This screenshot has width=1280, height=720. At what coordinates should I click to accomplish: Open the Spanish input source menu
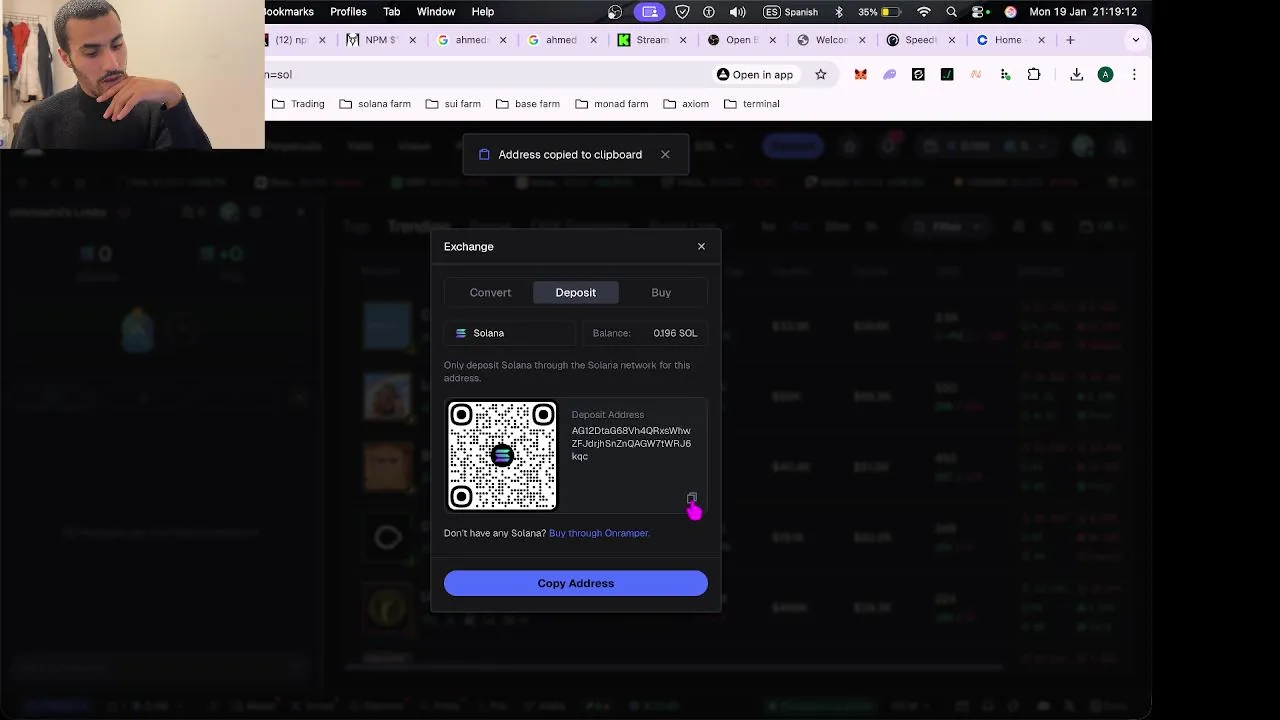point(790,12)
